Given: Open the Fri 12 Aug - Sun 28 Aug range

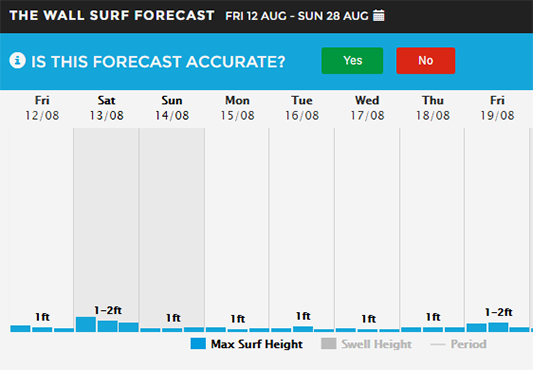Looking at the screenshot, I should pyautogui.click(x=297, y=16).
